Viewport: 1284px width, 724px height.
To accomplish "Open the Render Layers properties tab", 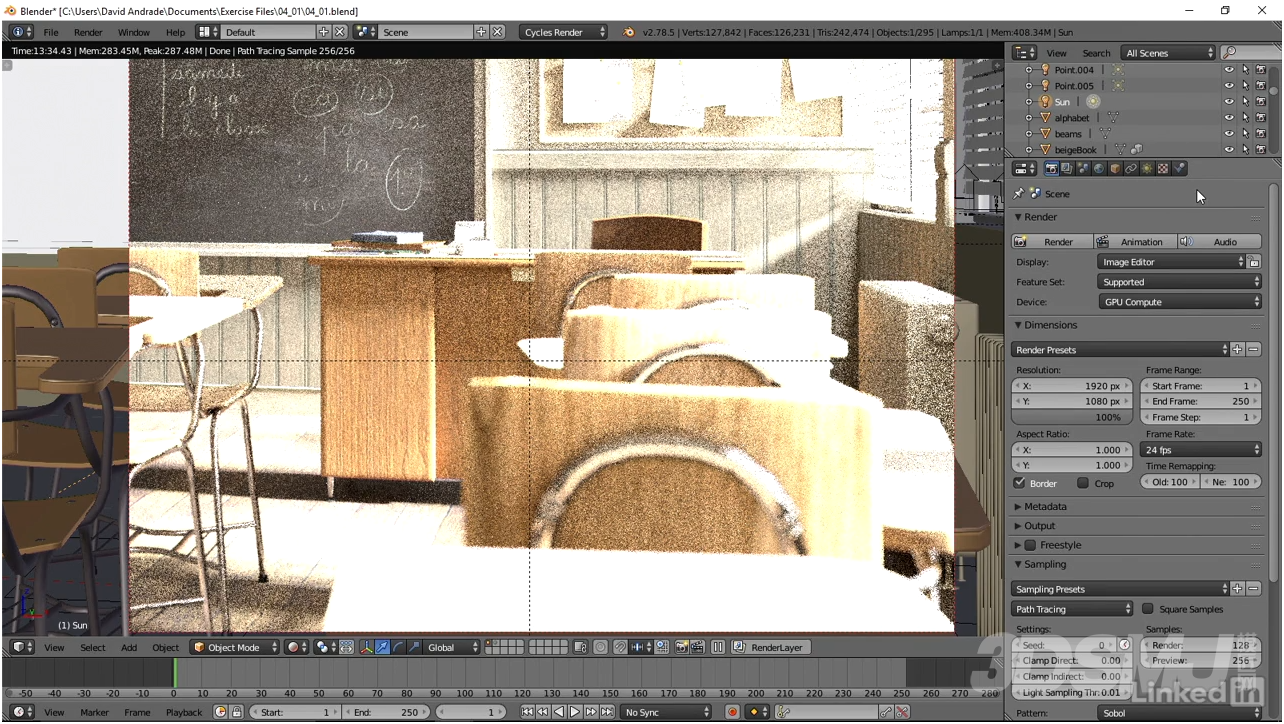I will (1067, 168).
